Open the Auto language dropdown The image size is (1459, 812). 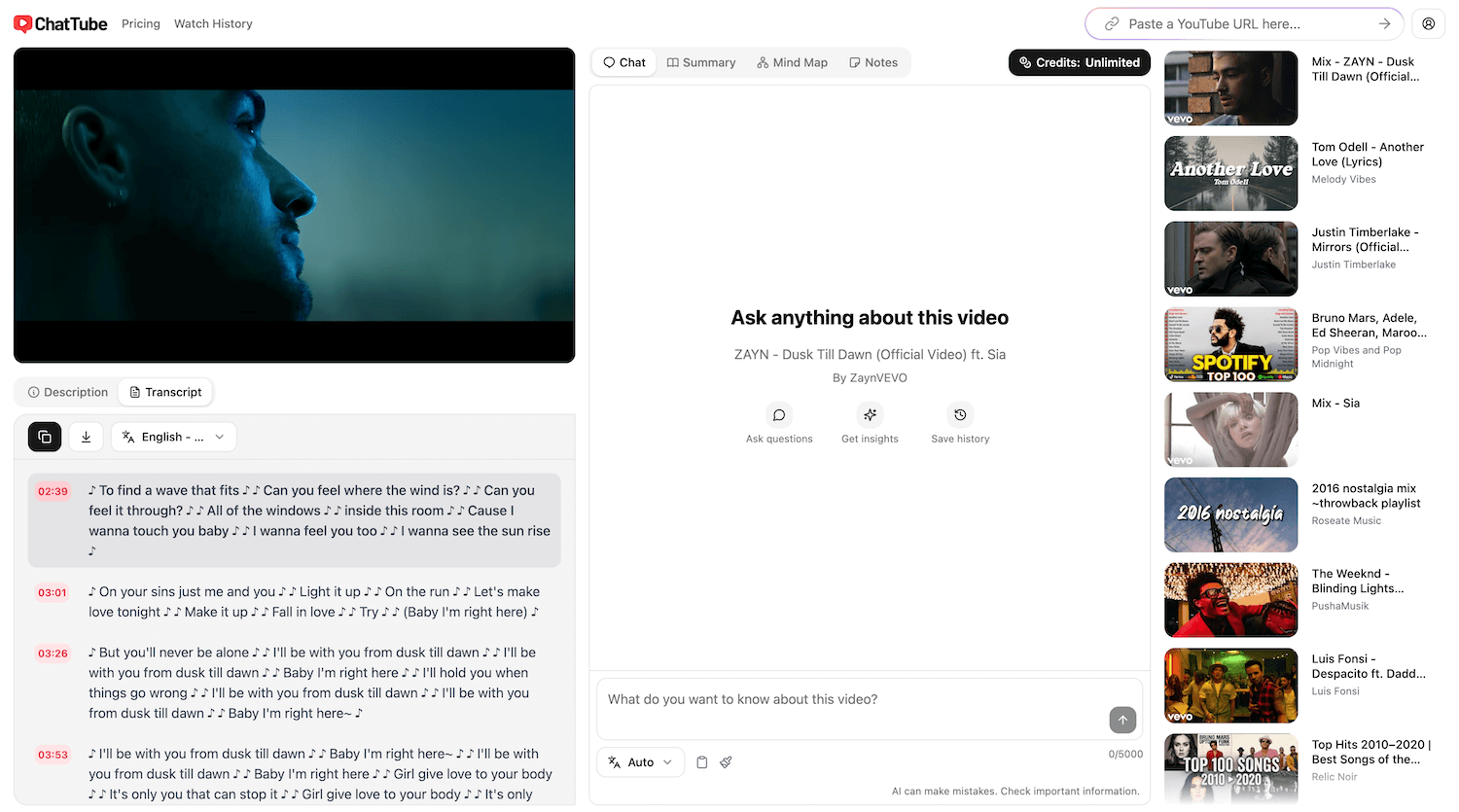tap(640, 761)
